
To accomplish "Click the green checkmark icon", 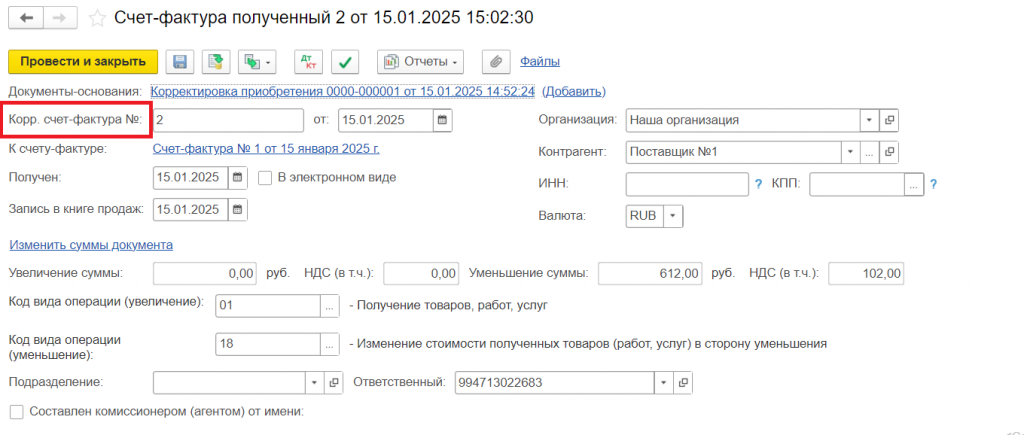I will click(x=344, y=62).
